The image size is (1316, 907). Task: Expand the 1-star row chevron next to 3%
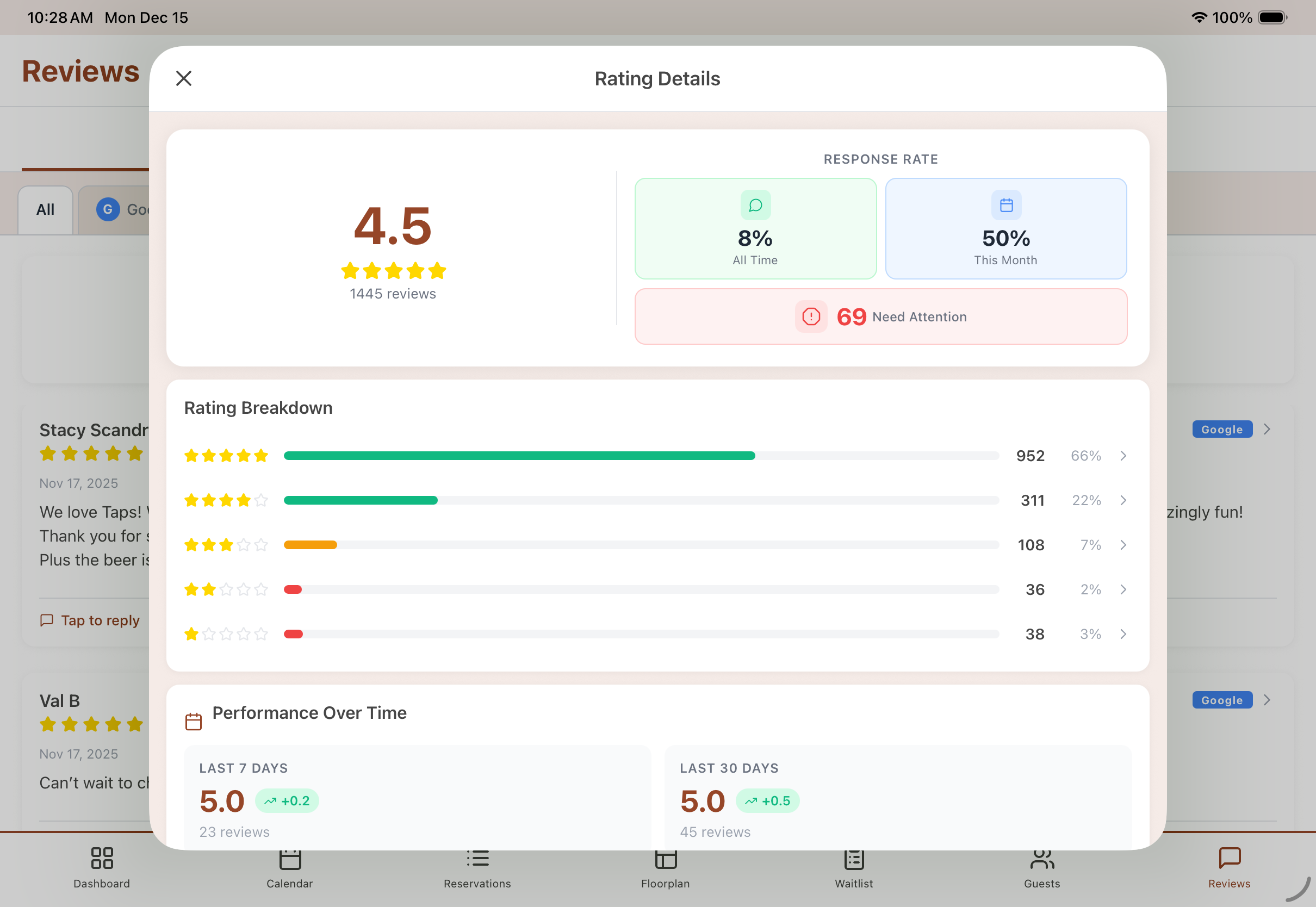pos(1123,633)
